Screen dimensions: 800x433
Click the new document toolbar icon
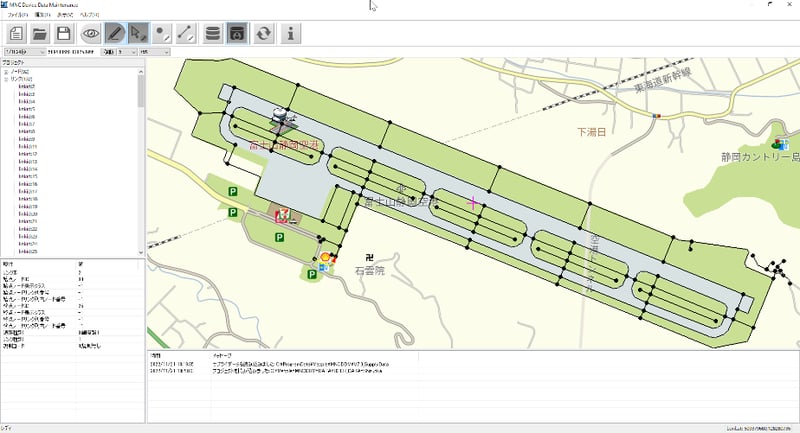point(15,34)
